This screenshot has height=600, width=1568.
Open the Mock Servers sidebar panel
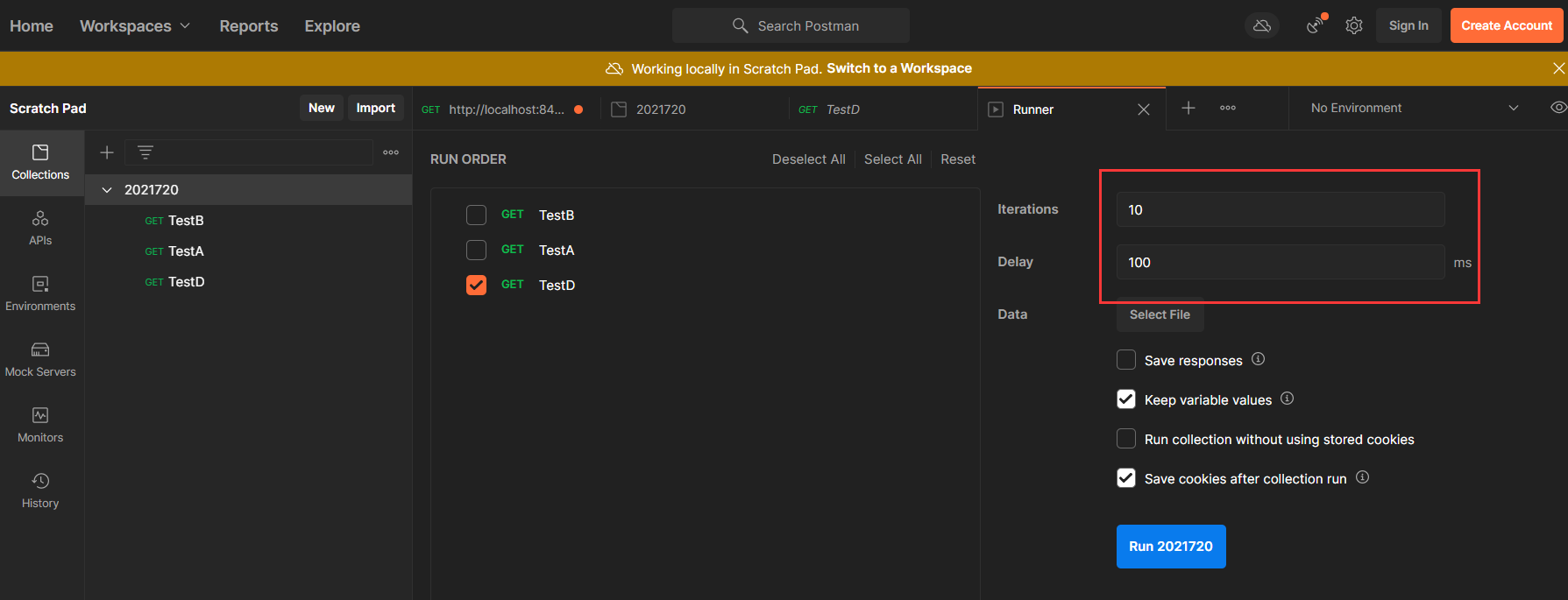coord(40,360)
